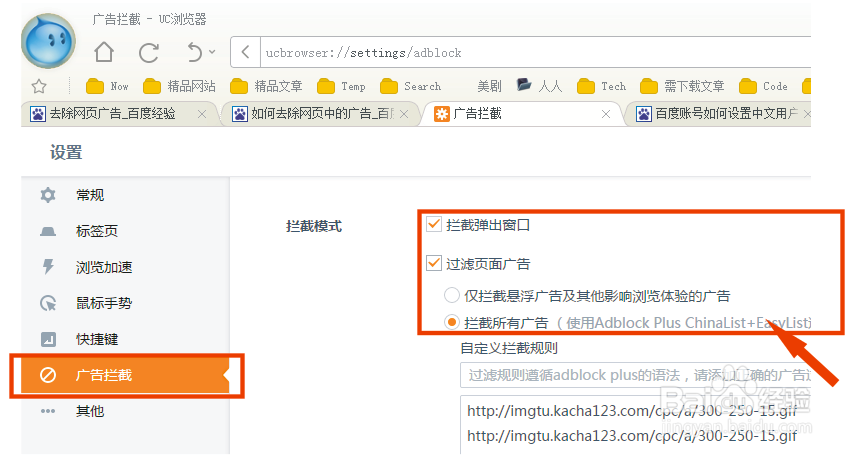This screenshot has width=860, height=457.
Task: Open the Search bookmark folder
Action: pos(411,86)
